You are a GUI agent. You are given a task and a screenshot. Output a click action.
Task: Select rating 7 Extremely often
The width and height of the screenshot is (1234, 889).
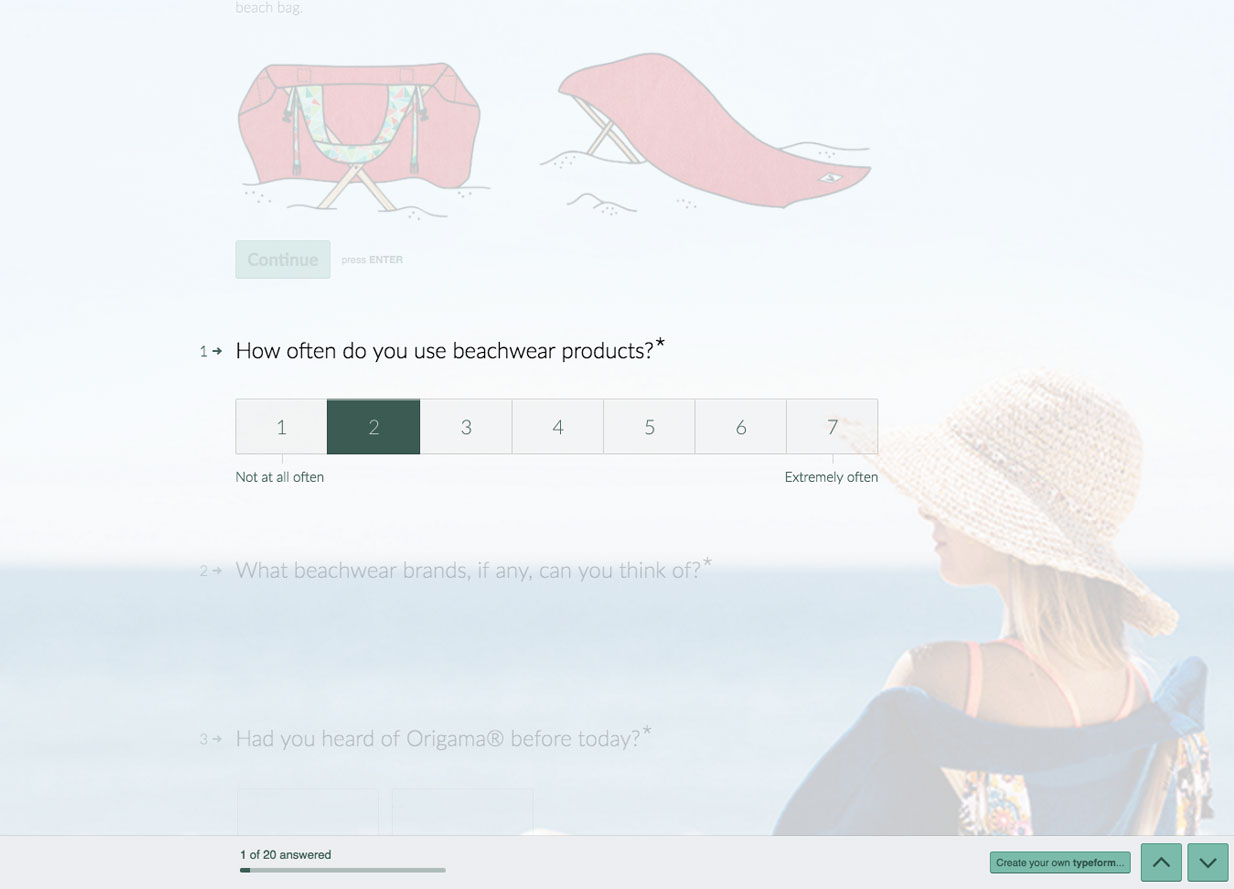832,427
